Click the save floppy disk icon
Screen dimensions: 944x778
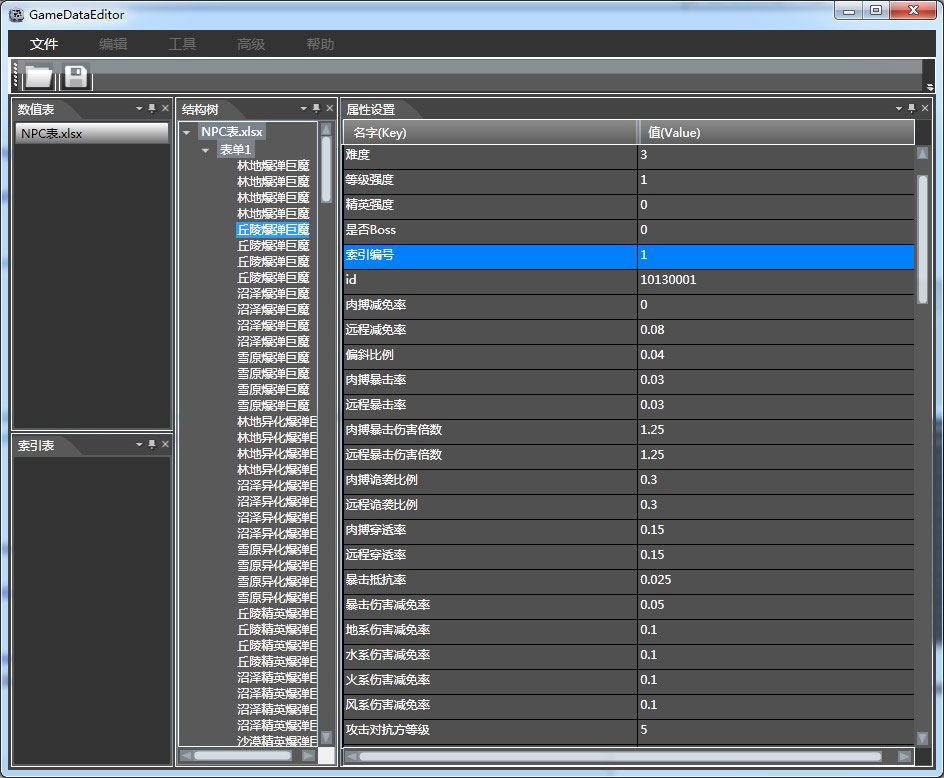[x=76, y=76]
